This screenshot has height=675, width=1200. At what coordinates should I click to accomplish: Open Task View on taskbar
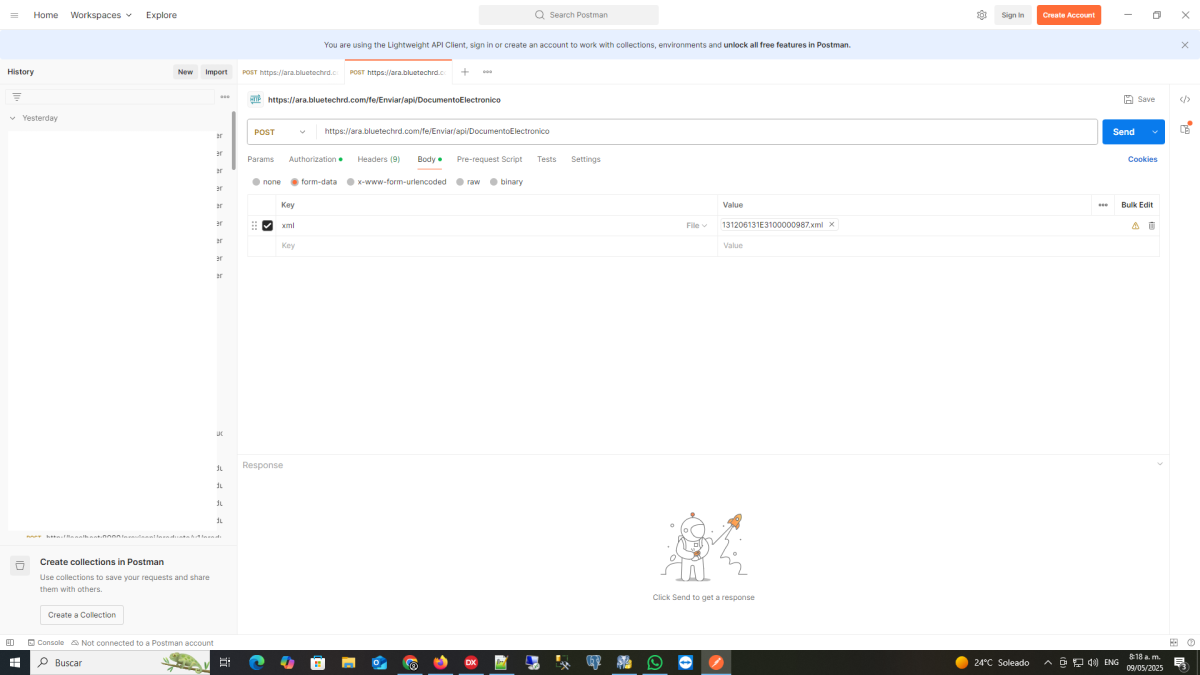(x=225, y=662)
